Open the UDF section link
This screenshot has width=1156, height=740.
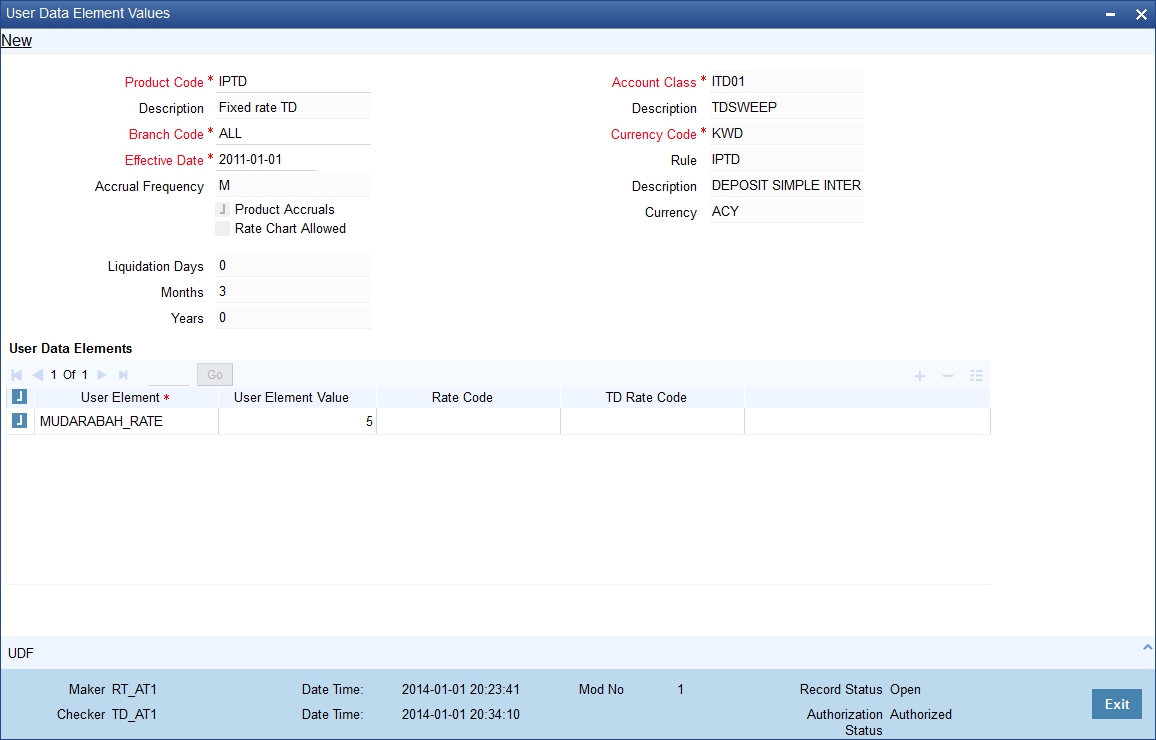[x=21, y=653]
